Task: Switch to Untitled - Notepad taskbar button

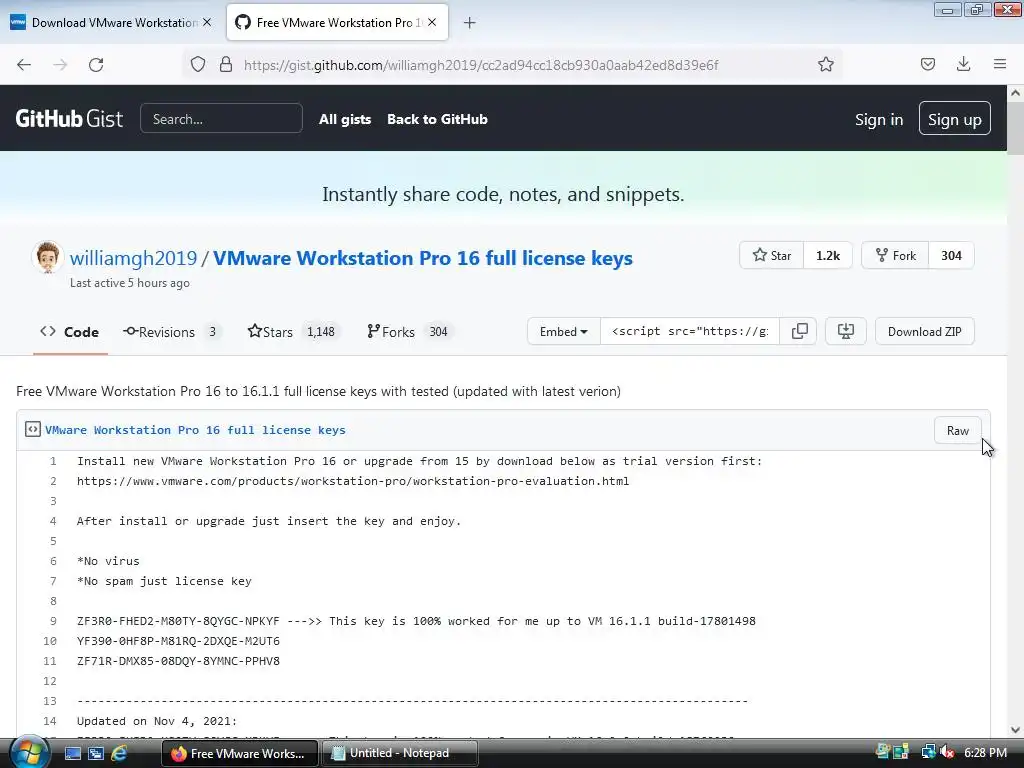Action: tap(400, 753)
